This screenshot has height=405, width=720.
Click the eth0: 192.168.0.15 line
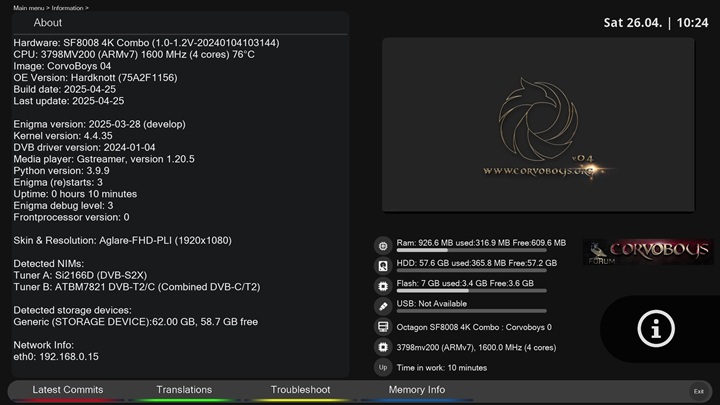56,357
